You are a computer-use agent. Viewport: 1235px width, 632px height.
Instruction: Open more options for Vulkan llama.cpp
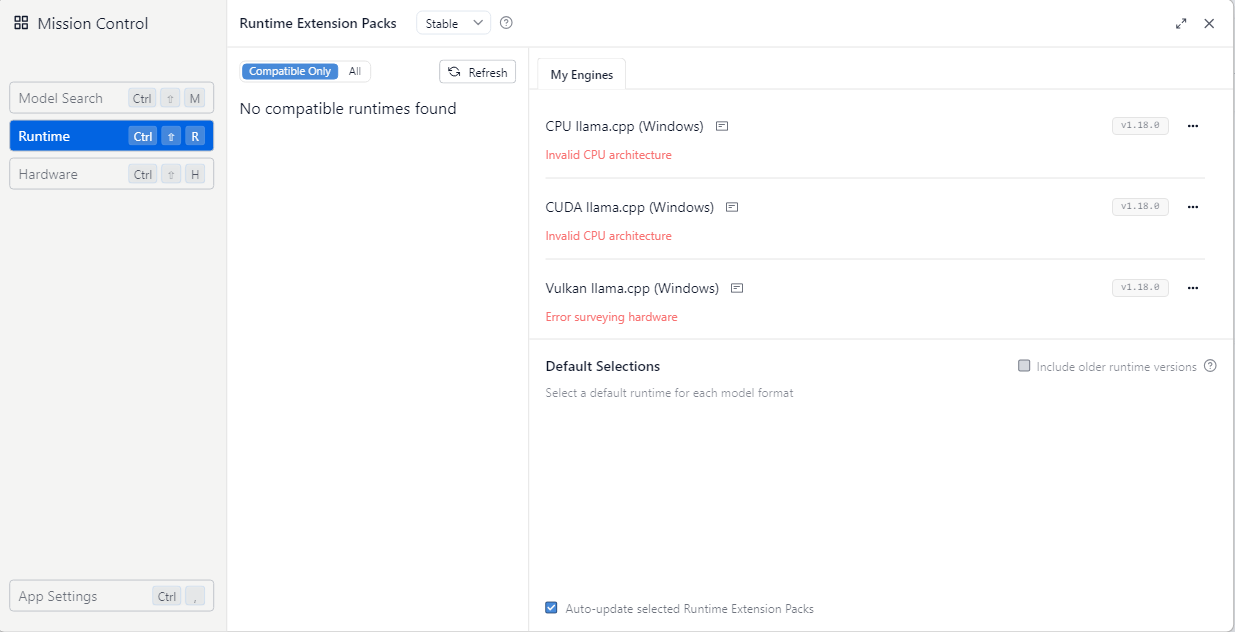1192,288
